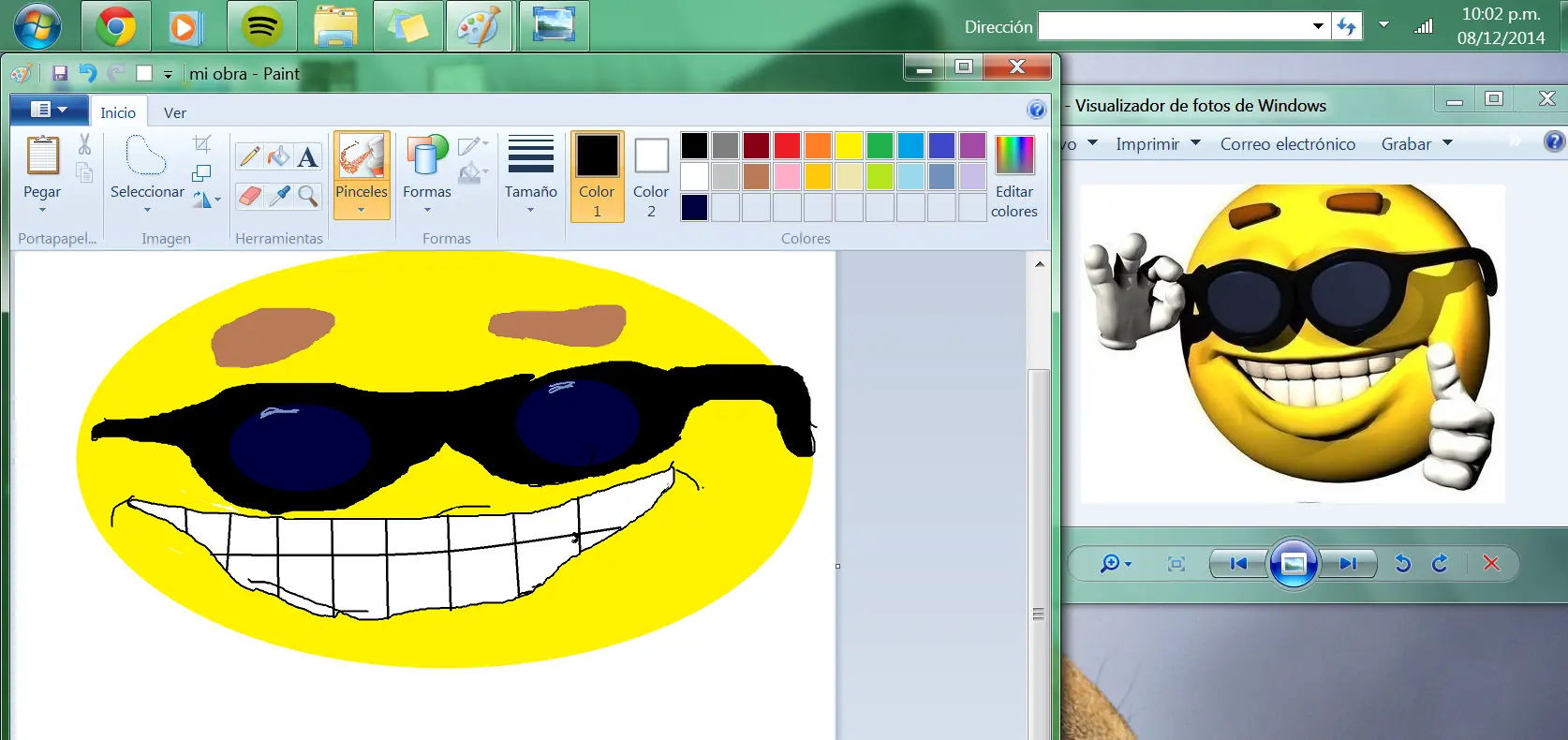Image resolution: width=1568 pixels, height=740 pixels.
Task: Click the Resize image icon
Action: click(x=201, y=172)
